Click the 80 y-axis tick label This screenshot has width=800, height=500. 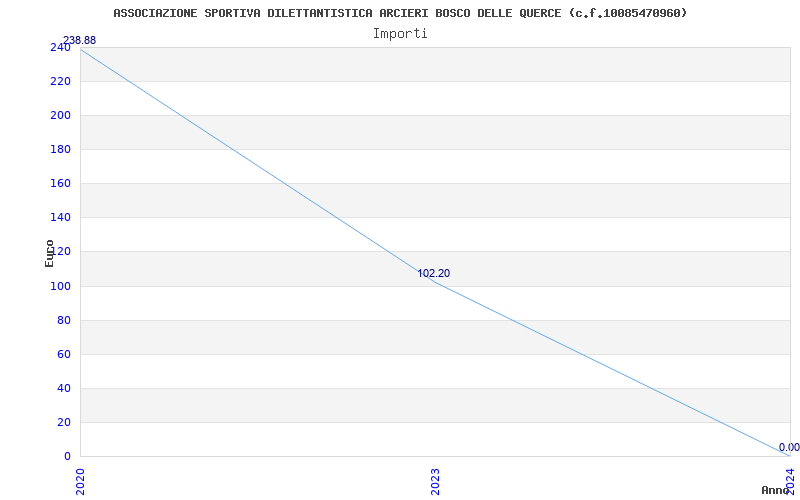[x=63, y=320]
